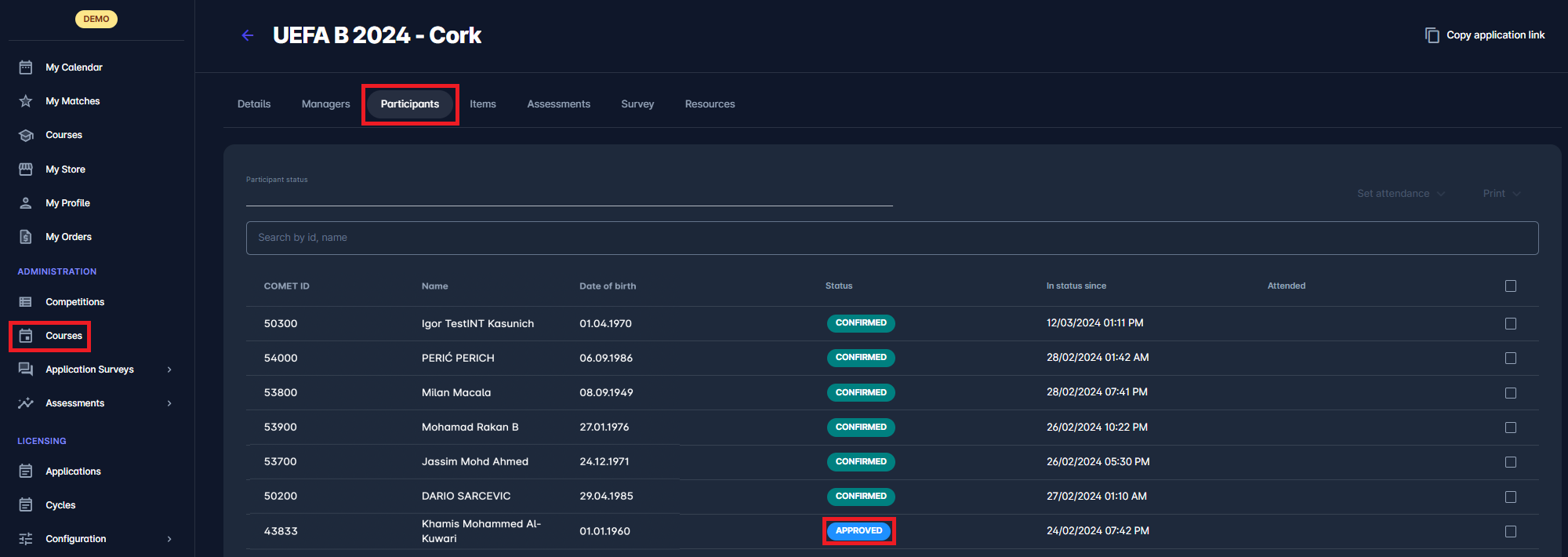Open My Calendar via its calendar icon
Viewport: 1568px width, 557px height.
point(26,67)
